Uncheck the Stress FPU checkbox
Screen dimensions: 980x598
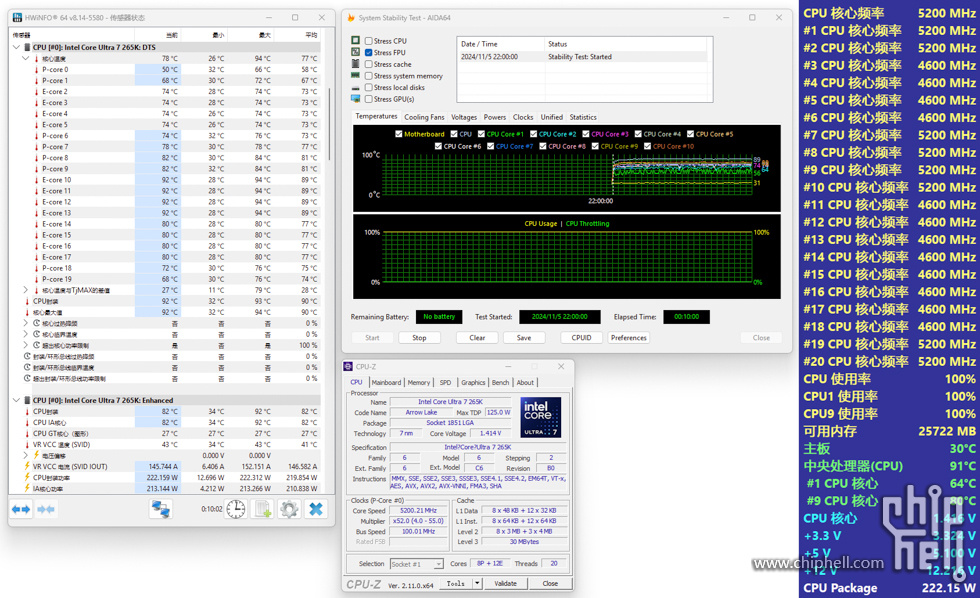coord(369,53)
